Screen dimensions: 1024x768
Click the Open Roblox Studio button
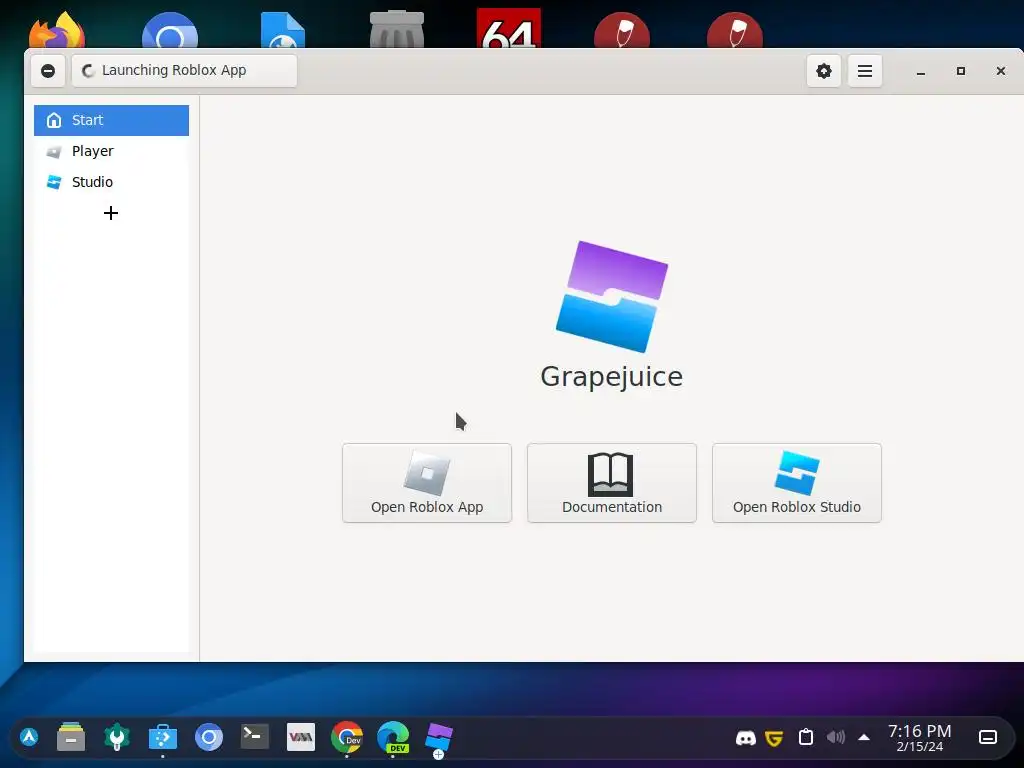pos(797,483)
